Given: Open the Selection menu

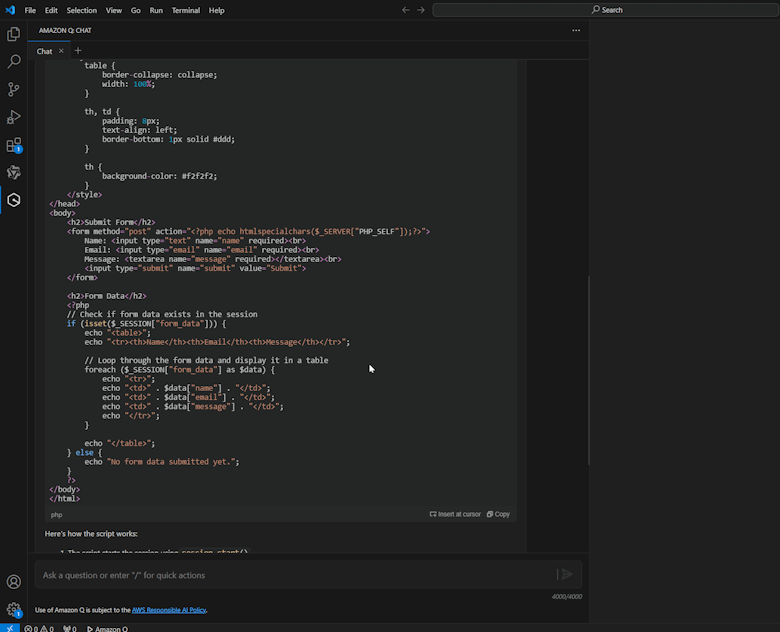Looking at the screenshot, I should point(82,10).
